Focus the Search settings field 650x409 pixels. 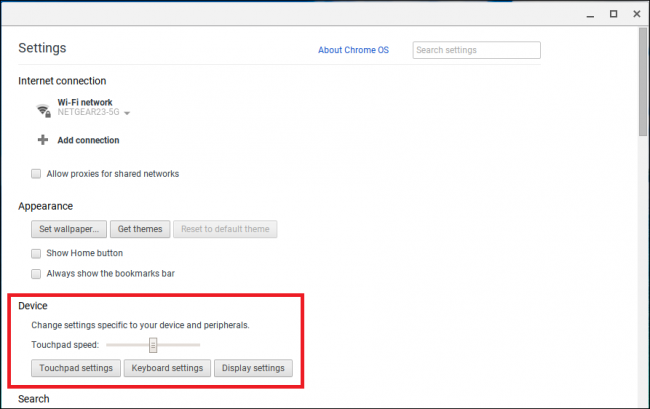click(477, 50)
